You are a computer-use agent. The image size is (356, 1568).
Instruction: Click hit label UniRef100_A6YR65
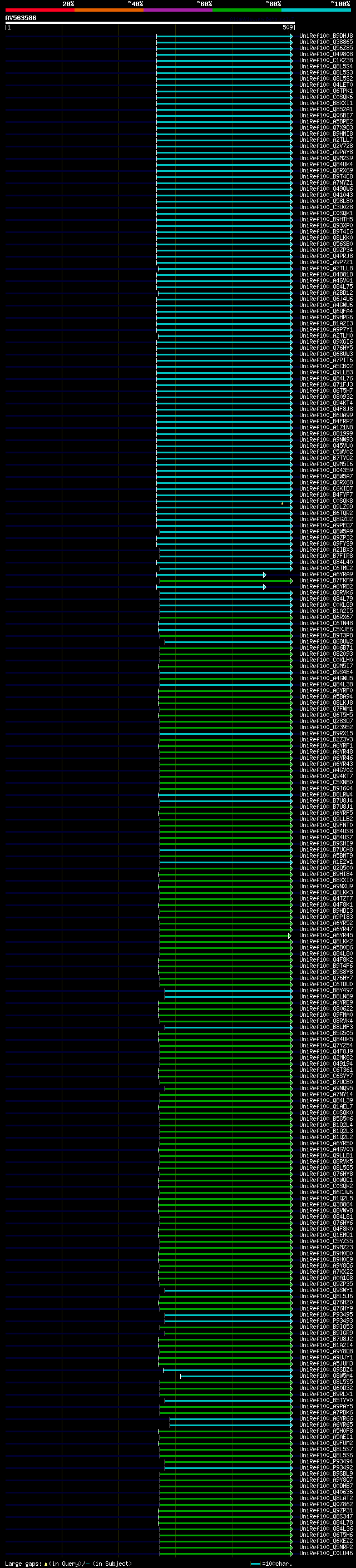[x=326, y=1424]
